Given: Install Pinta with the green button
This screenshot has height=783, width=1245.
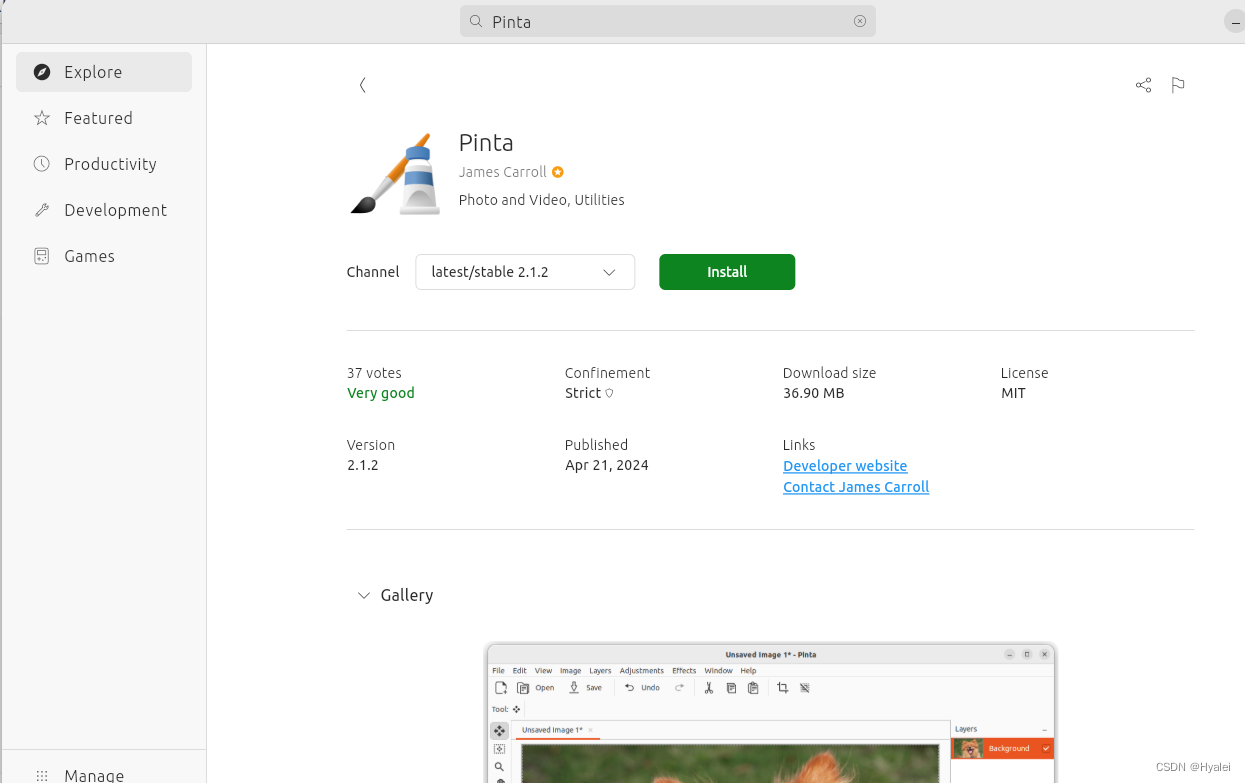Looking at the screenshot, I should pos(727,272).
